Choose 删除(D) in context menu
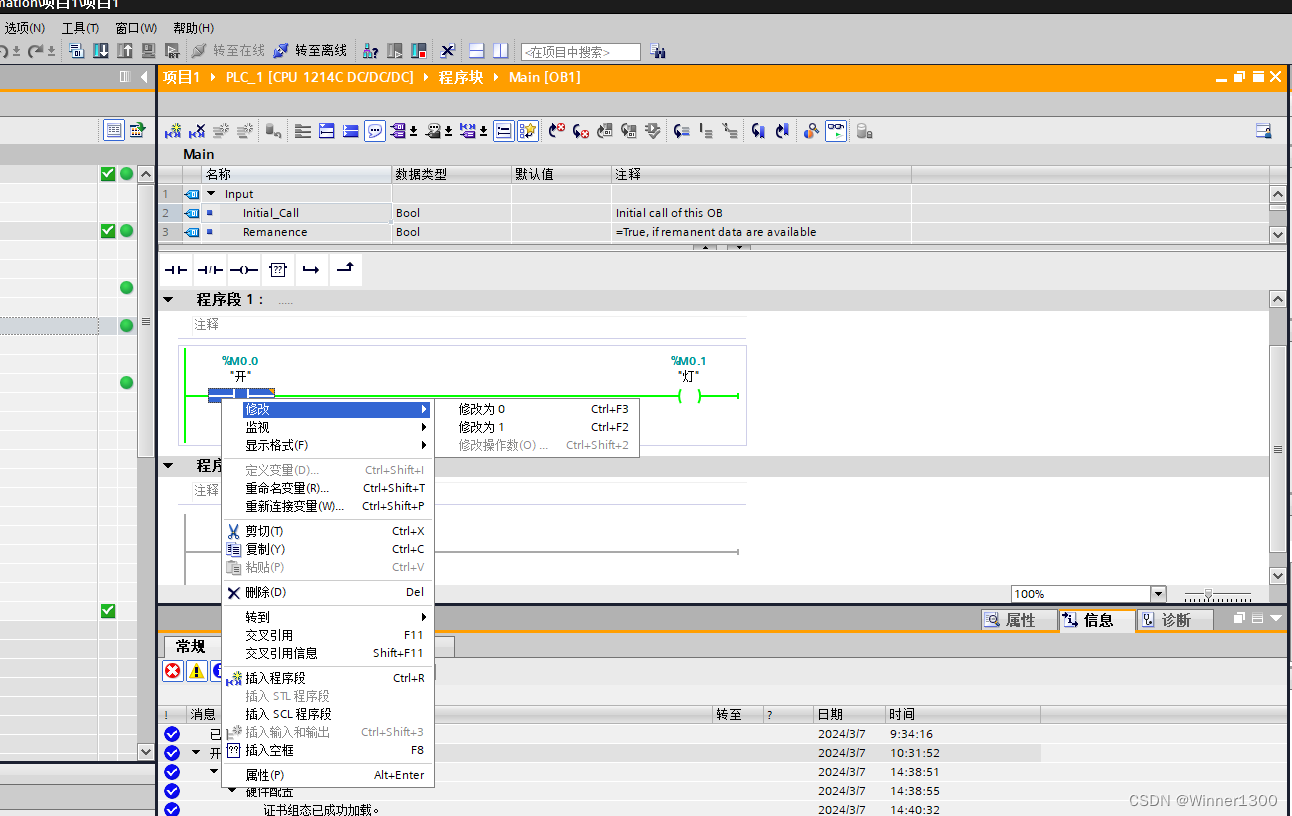 click(328, 592)
